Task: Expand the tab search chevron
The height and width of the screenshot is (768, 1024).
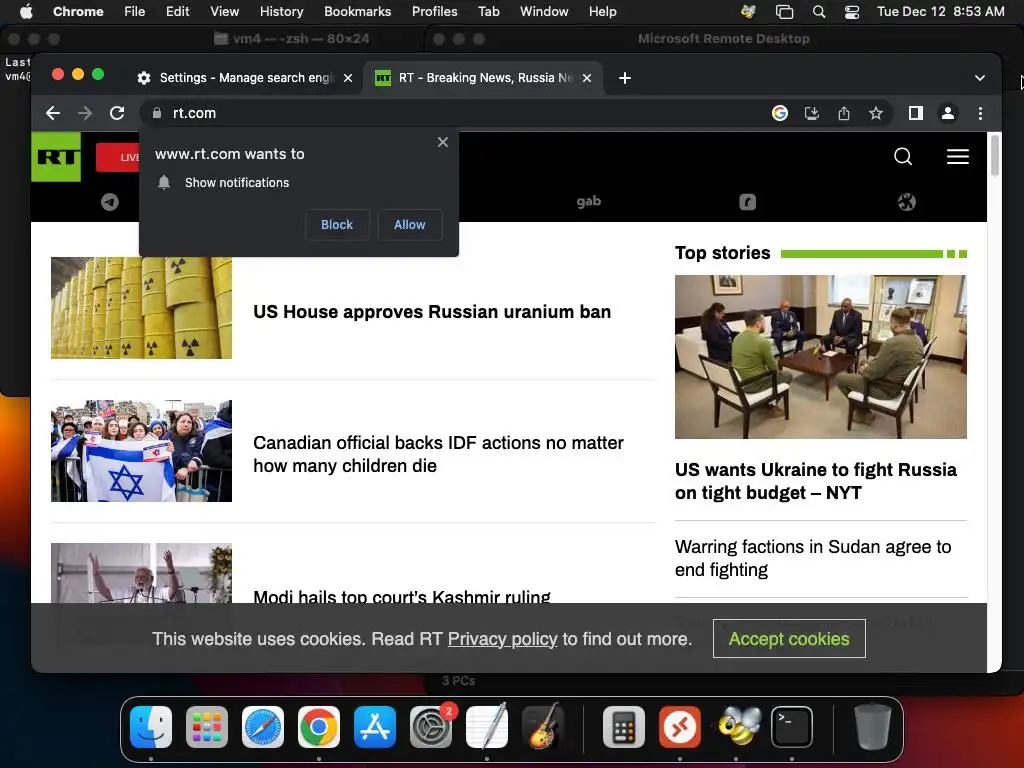Action: 980,78
